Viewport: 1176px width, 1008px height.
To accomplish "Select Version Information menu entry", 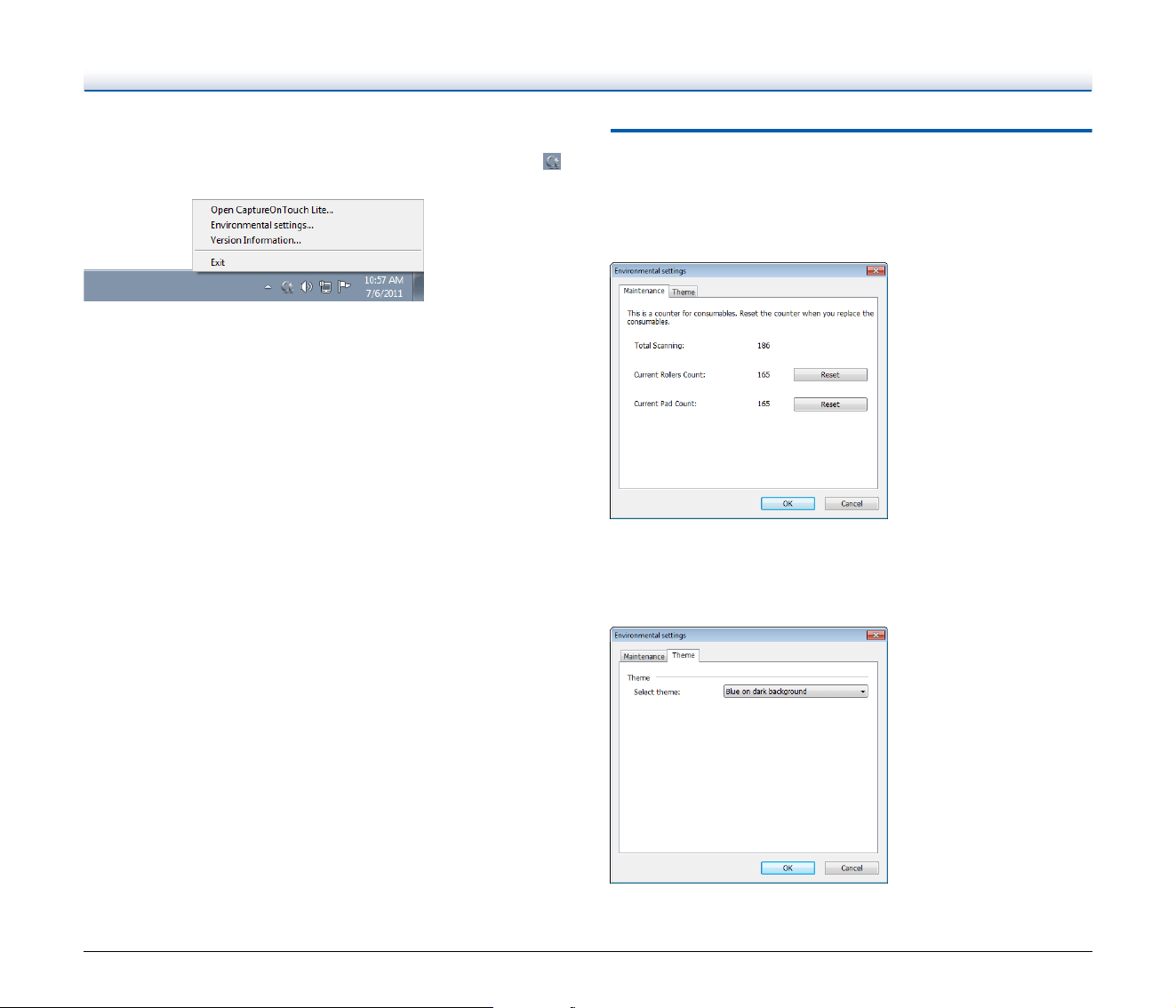I will pyautogui.click(x=256, y=240).
